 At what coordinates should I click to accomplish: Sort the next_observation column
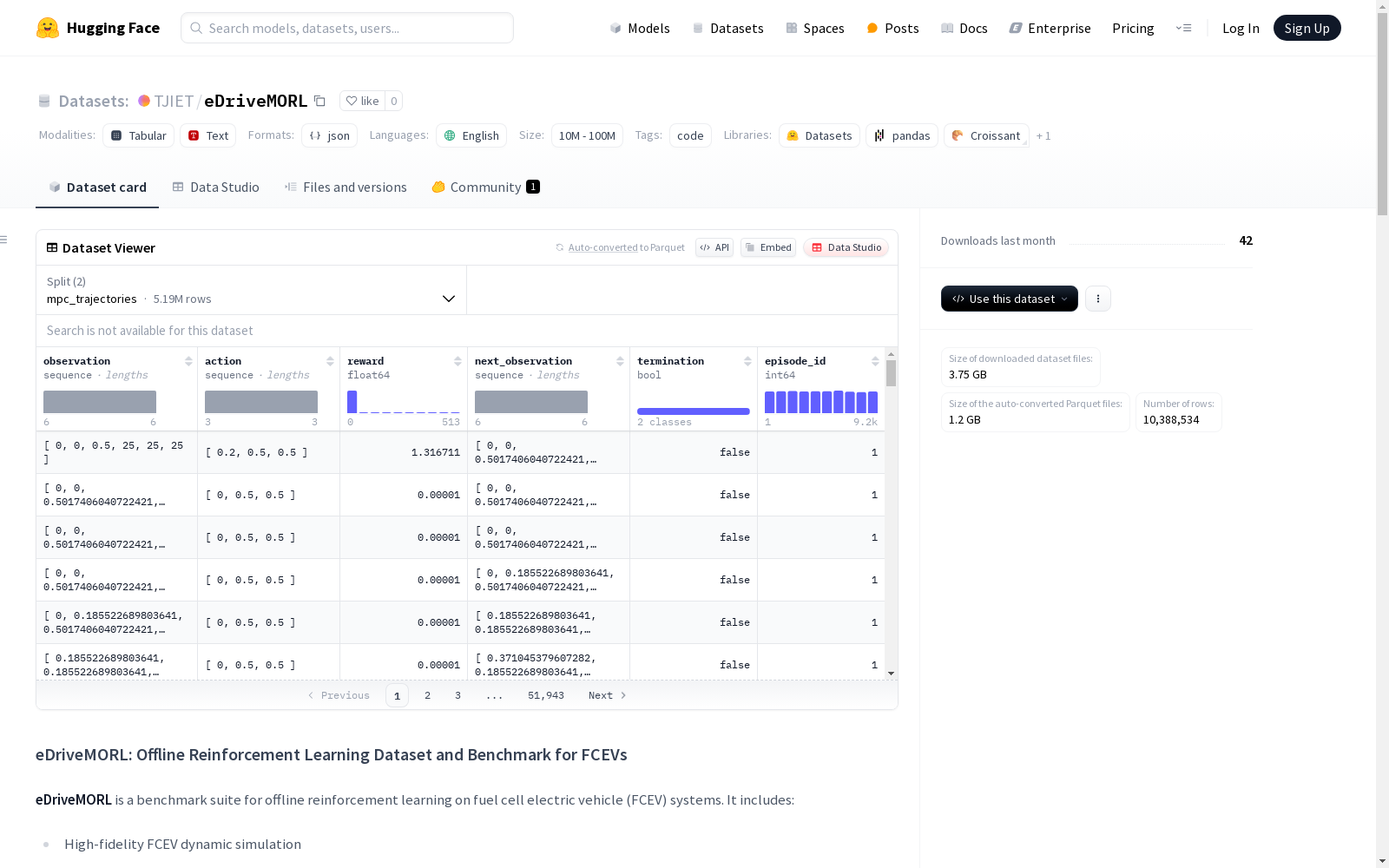pos(620,361)
